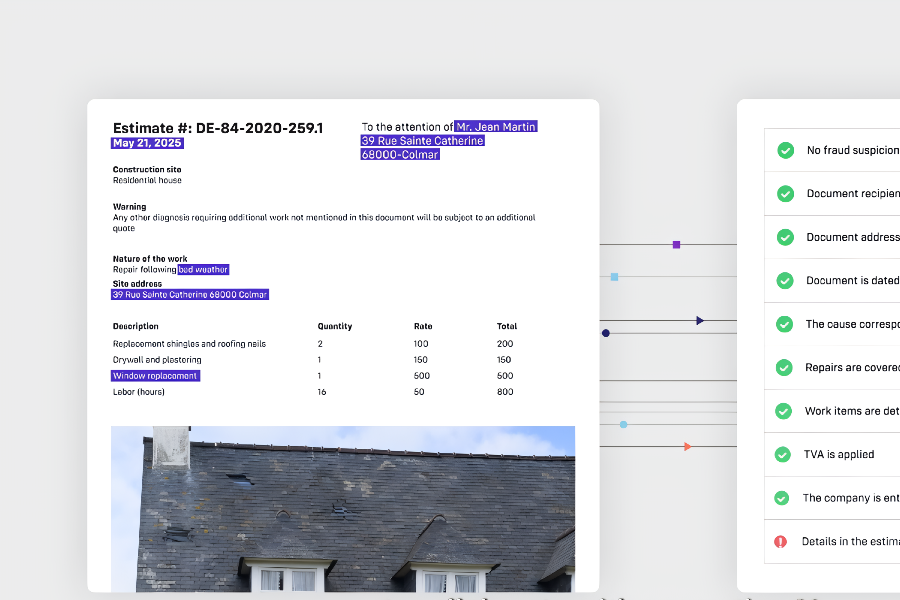The width and height of the screenshot is (900, 600).
Task: Click the 200 total for shingles
Action: pyautogui.click(x=505, y=344)
